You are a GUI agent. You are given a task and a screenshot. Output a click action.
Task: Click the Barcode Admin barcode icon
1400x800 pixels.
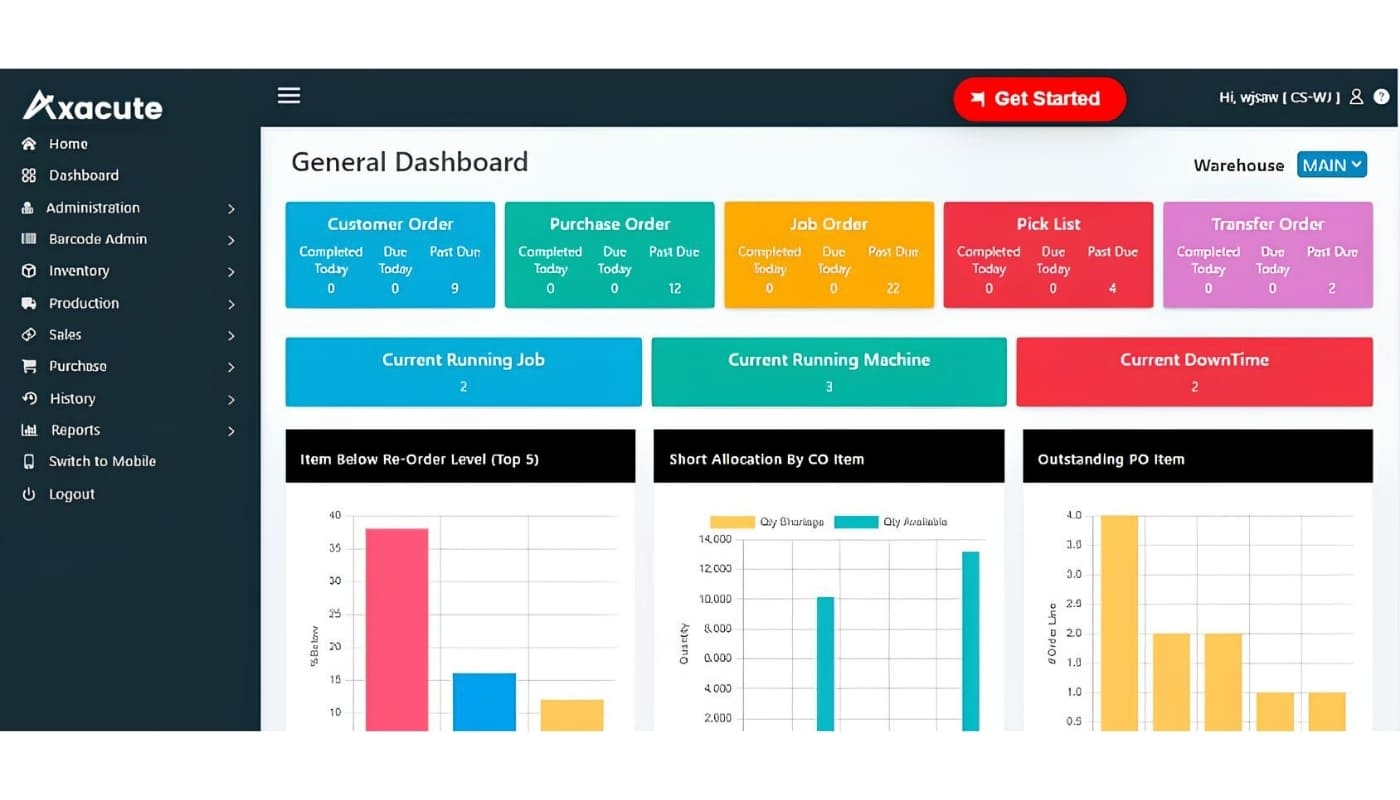pyautogui.click(x=29, y=240)
